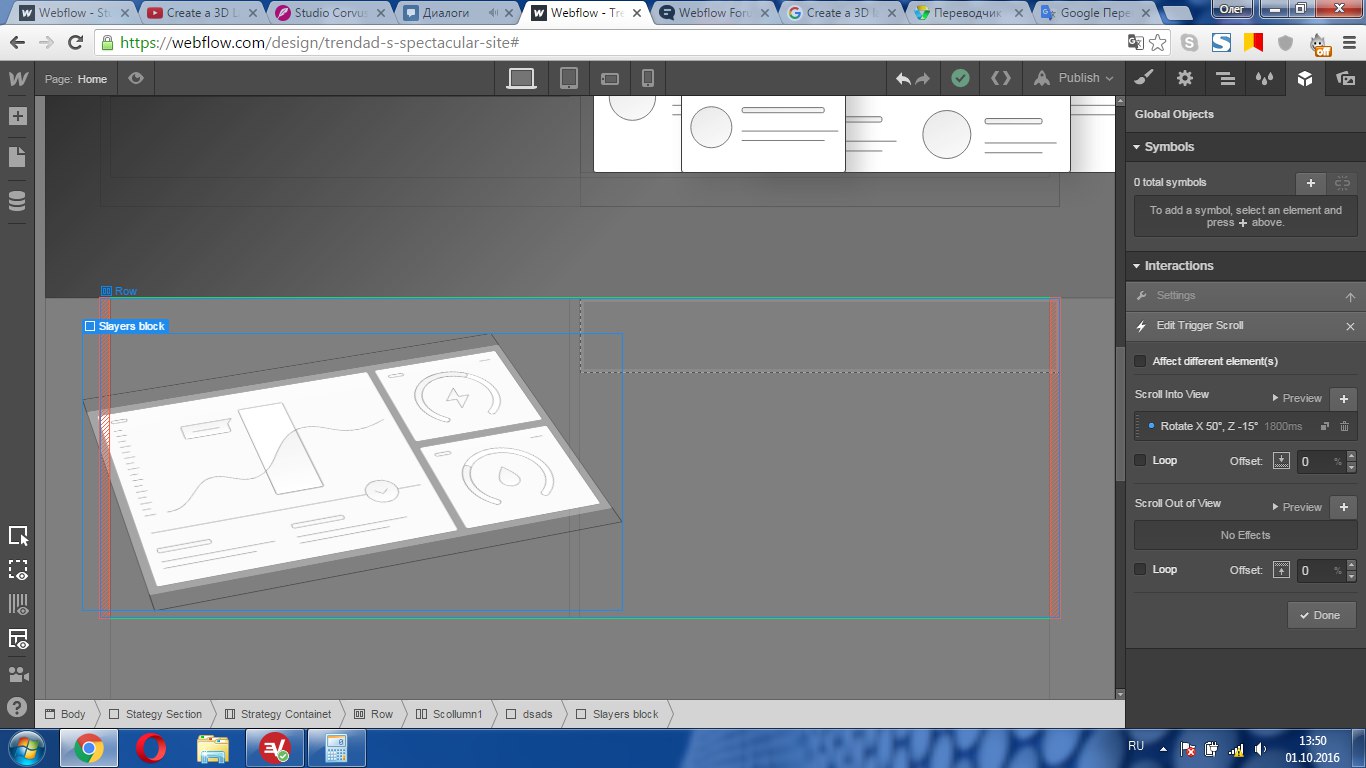Click the Done button
The width and height of the screenshot is (1366, 768).
point(1320,615)
